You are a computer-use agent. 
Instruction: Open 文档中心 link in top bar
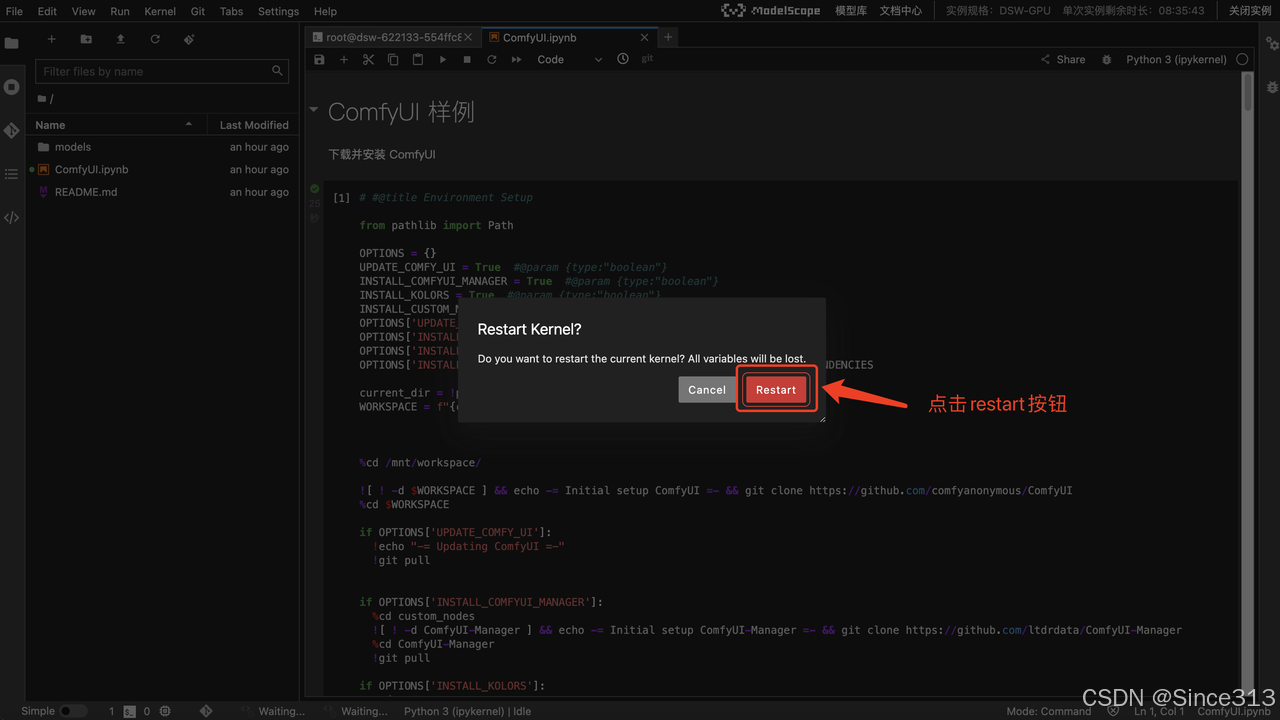tap(901, 10)
